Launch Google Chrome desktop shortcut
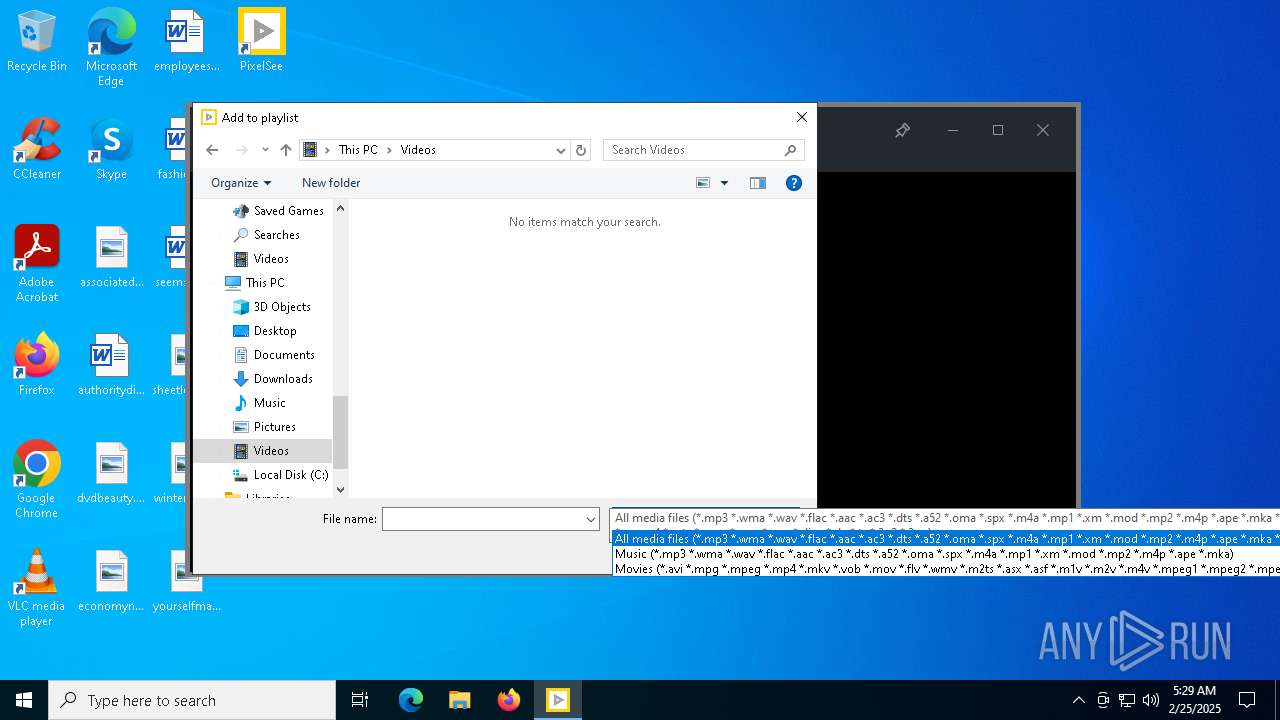1280x720 pixels. [37, 480]
